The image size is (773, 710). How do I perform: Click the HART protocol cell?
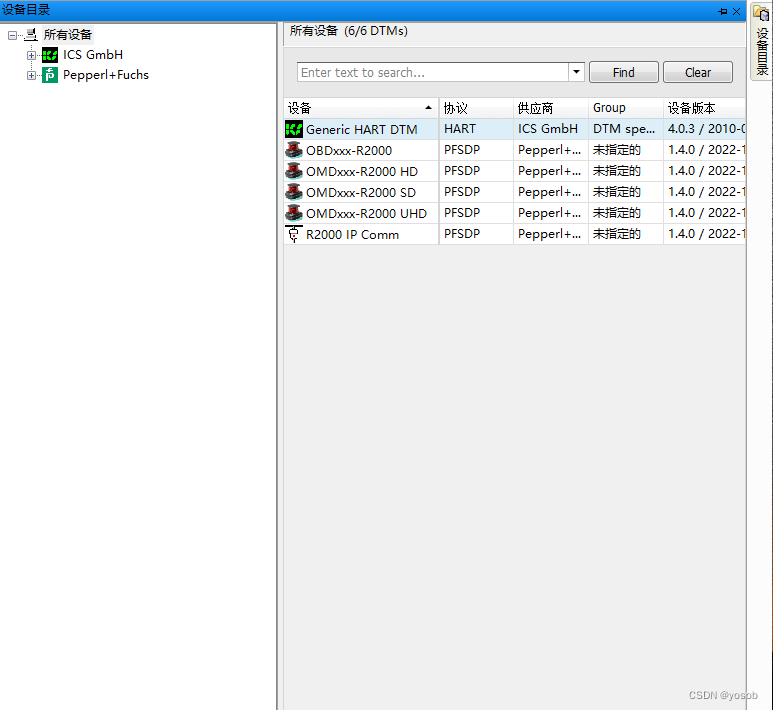pos(476,129)
